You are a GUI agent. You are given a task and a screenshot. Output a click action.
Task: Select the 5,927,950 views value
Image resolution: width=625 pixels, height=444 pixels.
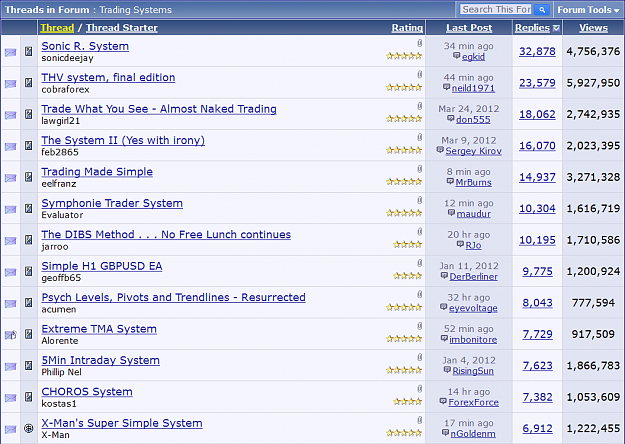[593, 83]
